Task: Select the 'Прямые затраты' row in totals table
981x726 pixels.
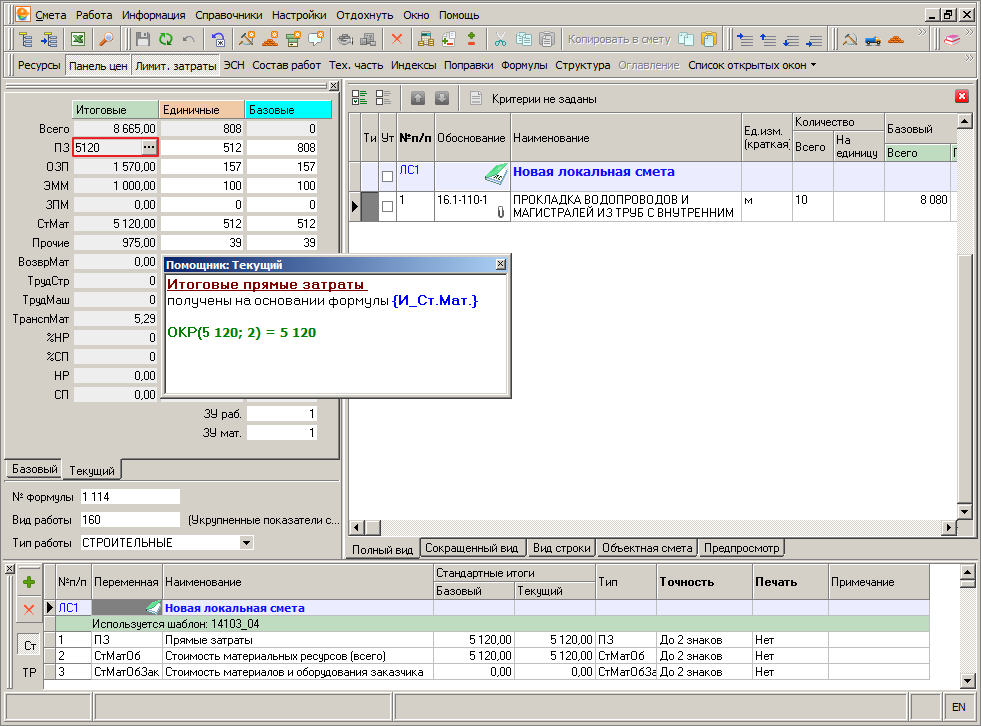Action: click(487, 640)
